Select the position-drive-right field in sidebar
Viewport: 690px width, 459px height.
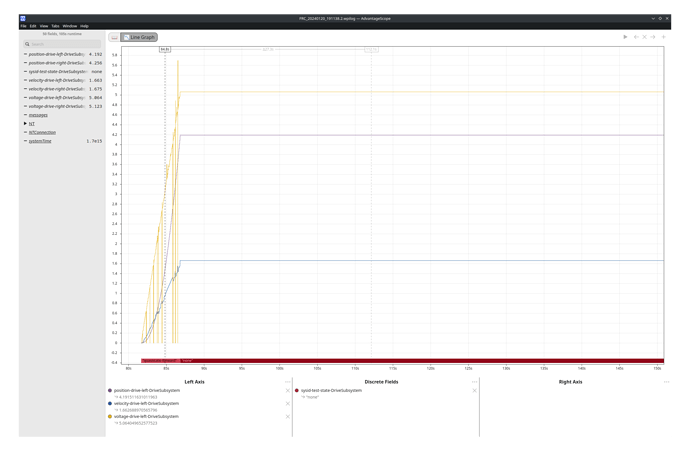(x=56, y=63)
